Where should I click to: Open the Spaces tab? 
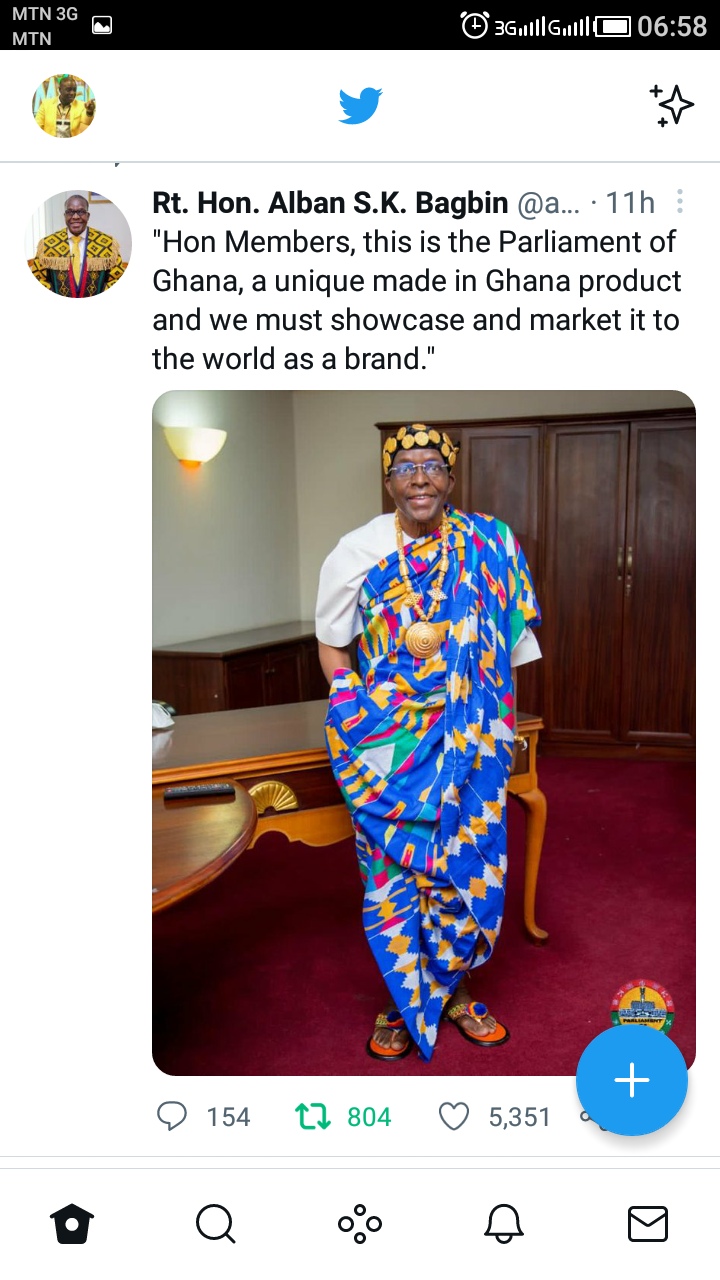pos(360,1223)
